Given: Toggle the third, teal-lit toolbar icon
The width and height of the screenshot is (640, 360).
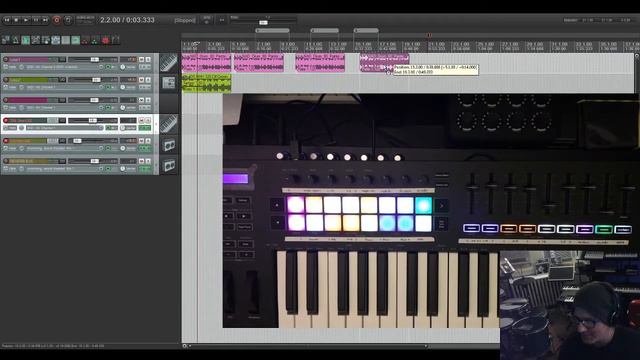Looking at the screenshot, I should tap(26, 40).
